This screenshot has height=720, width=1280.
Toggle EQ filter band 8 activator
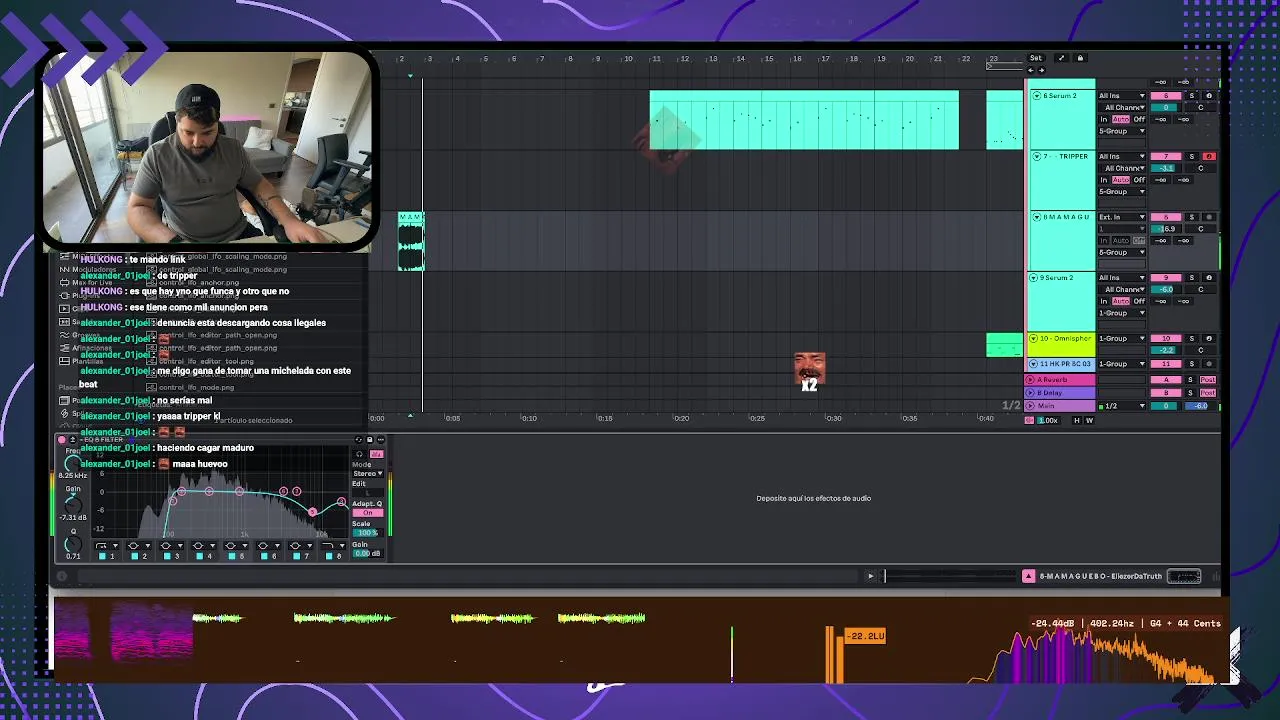[329, 556]
